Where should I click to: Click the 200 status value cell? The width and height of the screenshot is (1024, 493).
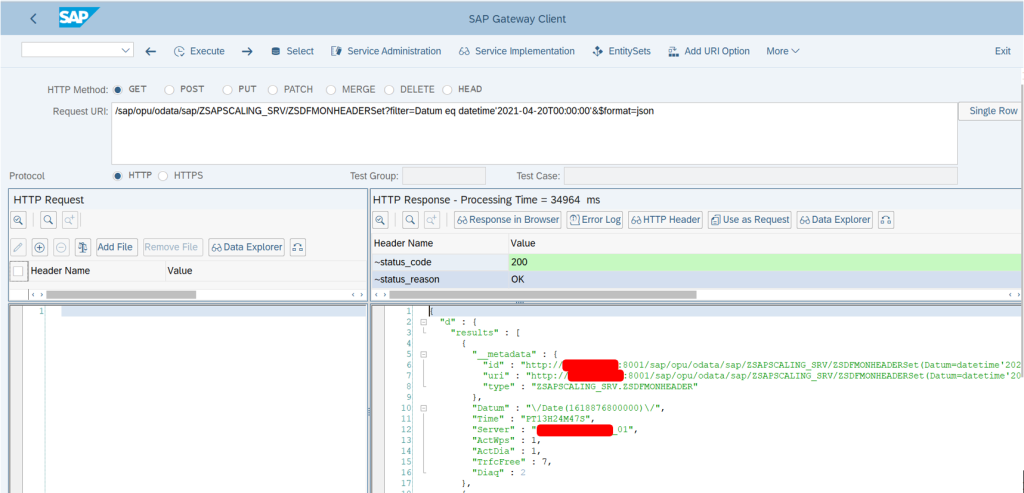(765, 262)
